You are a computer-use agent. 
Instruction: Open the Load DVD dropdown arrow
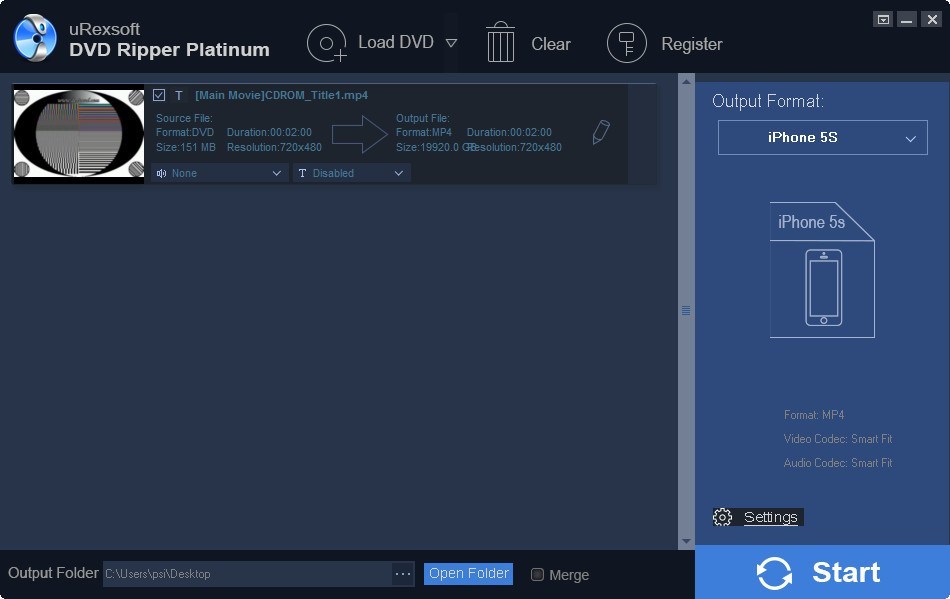[x=451, y=43]
